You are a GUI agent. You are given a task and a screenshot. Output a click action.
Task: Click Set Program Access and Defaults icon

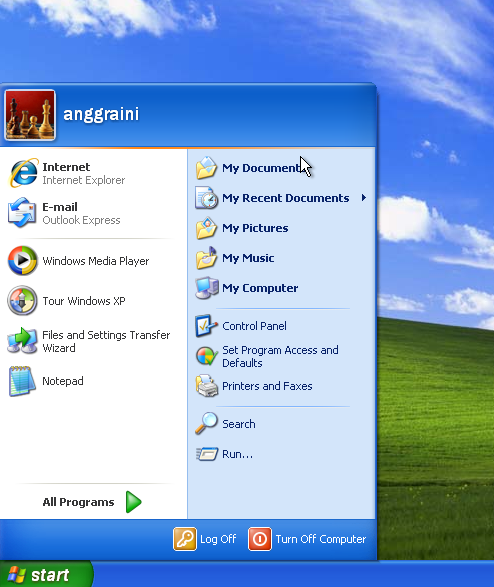[x=207, y=356]
